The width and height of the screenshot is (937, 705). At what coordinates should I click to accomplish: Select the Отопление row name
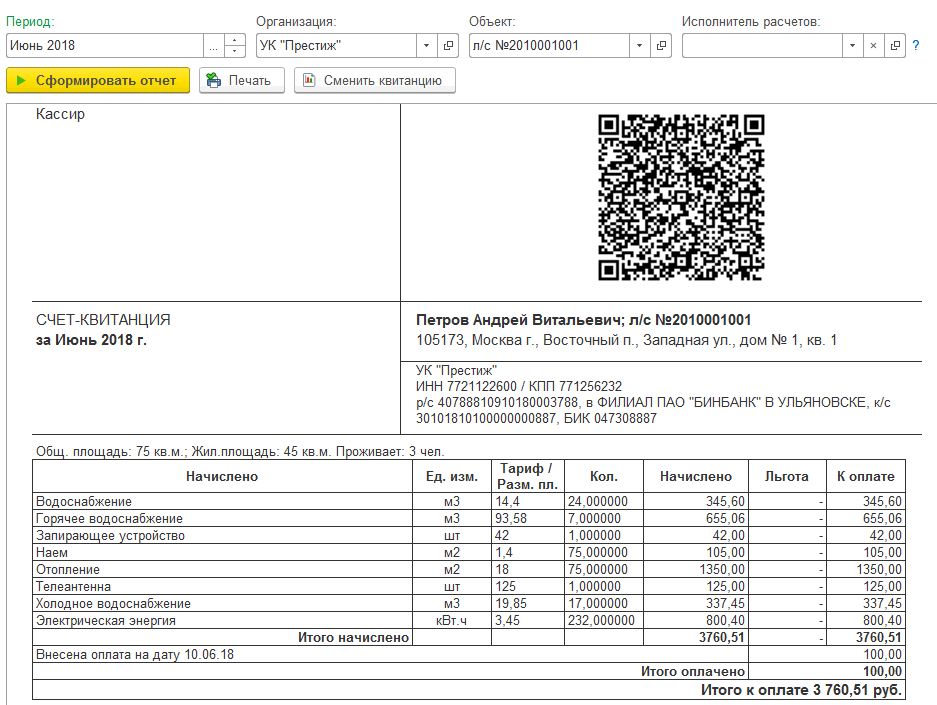(68, 570)
